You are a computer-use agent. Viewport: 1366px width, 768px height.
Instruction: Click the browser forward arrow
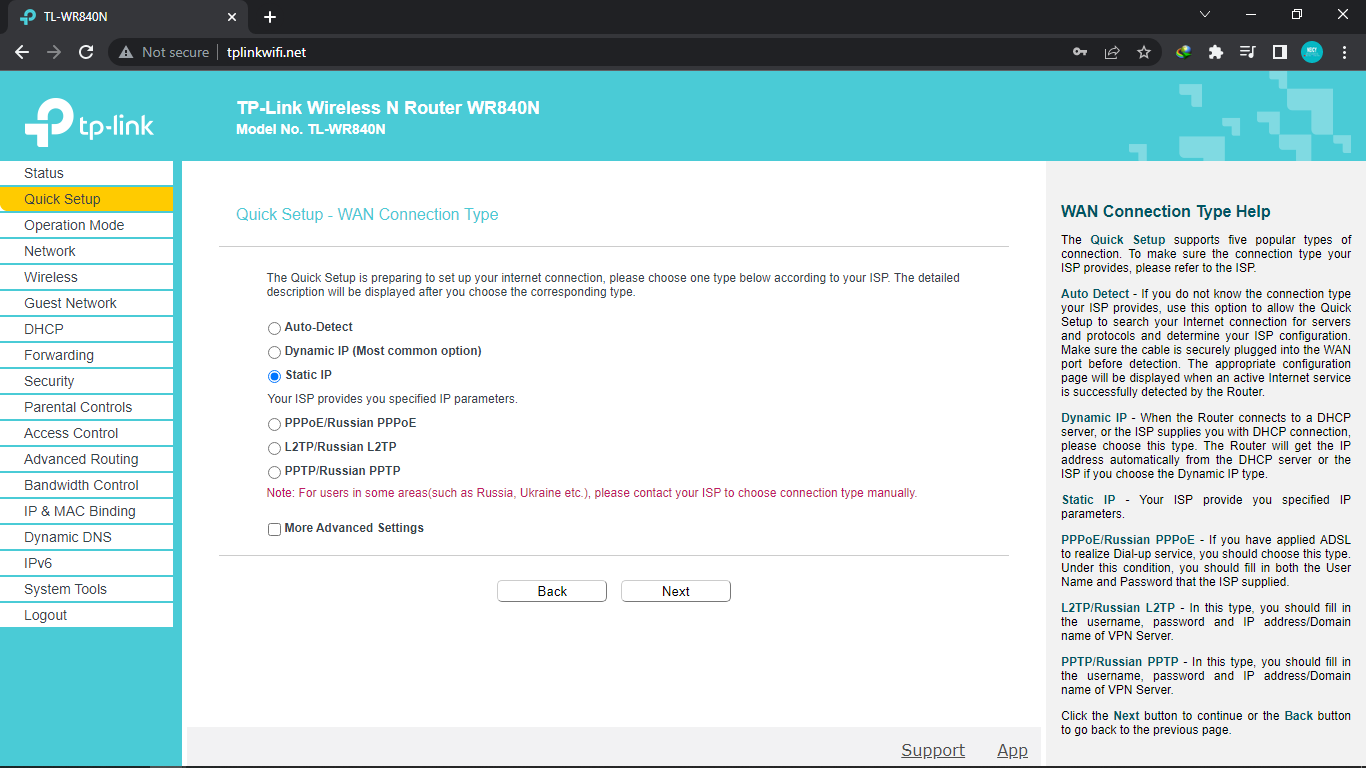point(54,52)
